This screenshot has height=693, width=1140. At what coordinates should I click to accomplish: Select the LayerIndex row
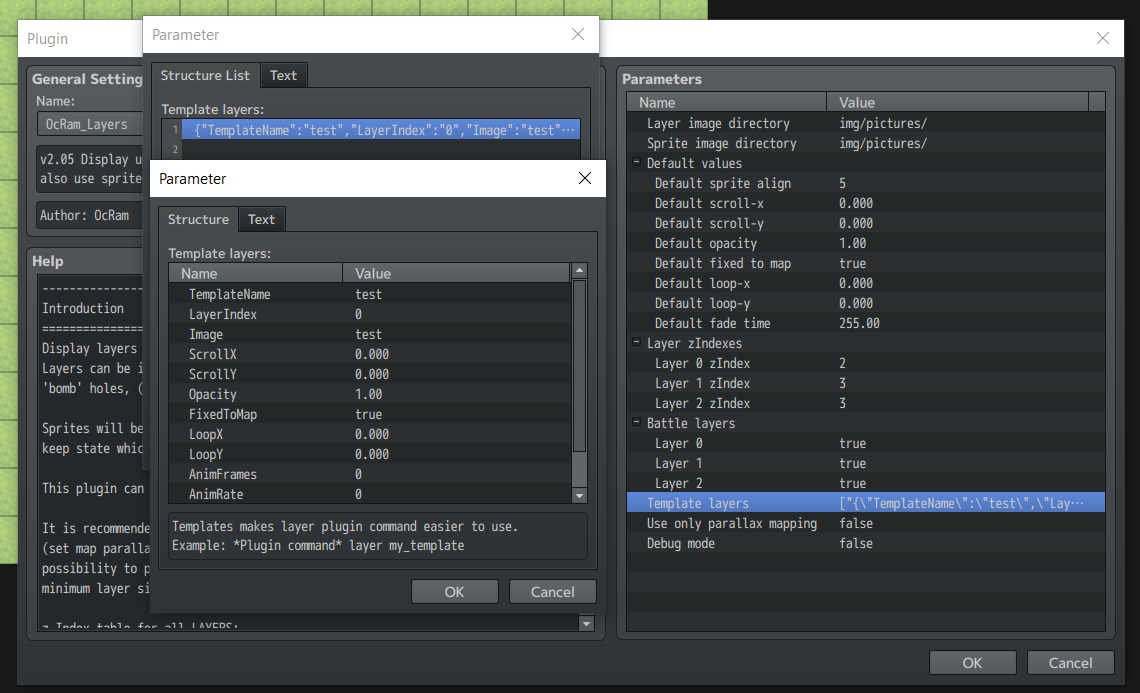tap(369, 314)
